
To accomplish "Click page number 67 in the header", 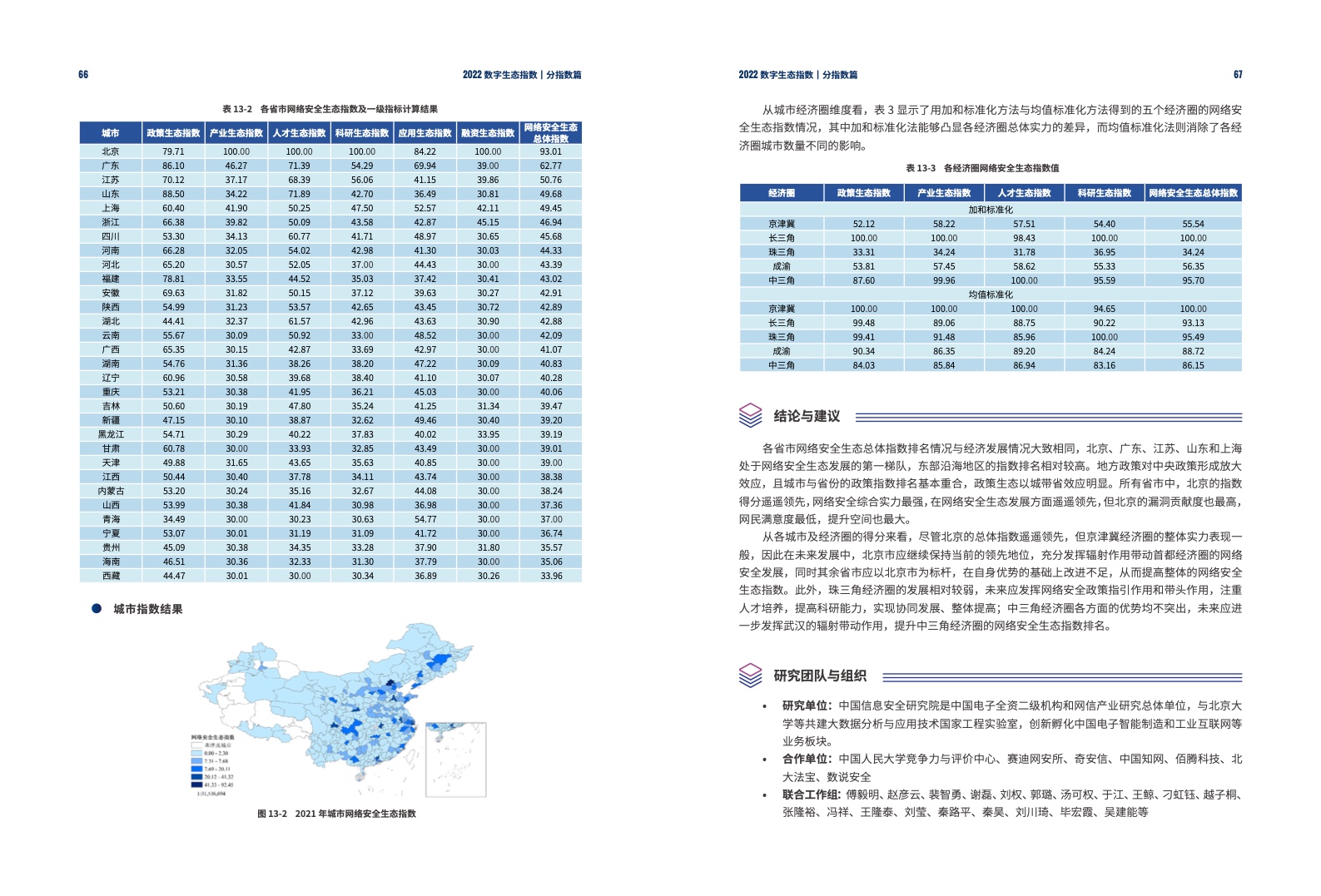I will point(1238,75).
